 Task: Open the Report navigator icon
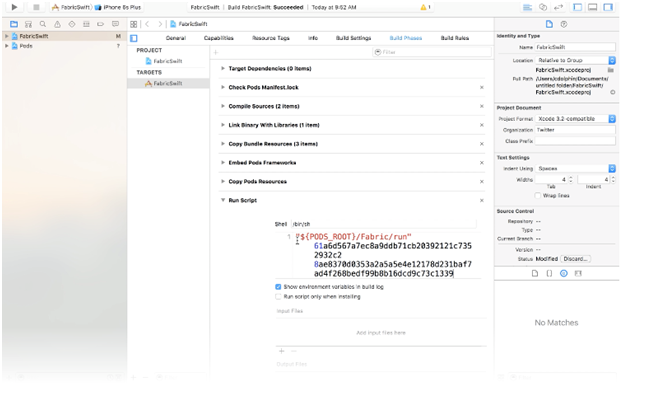pos(115,24)
